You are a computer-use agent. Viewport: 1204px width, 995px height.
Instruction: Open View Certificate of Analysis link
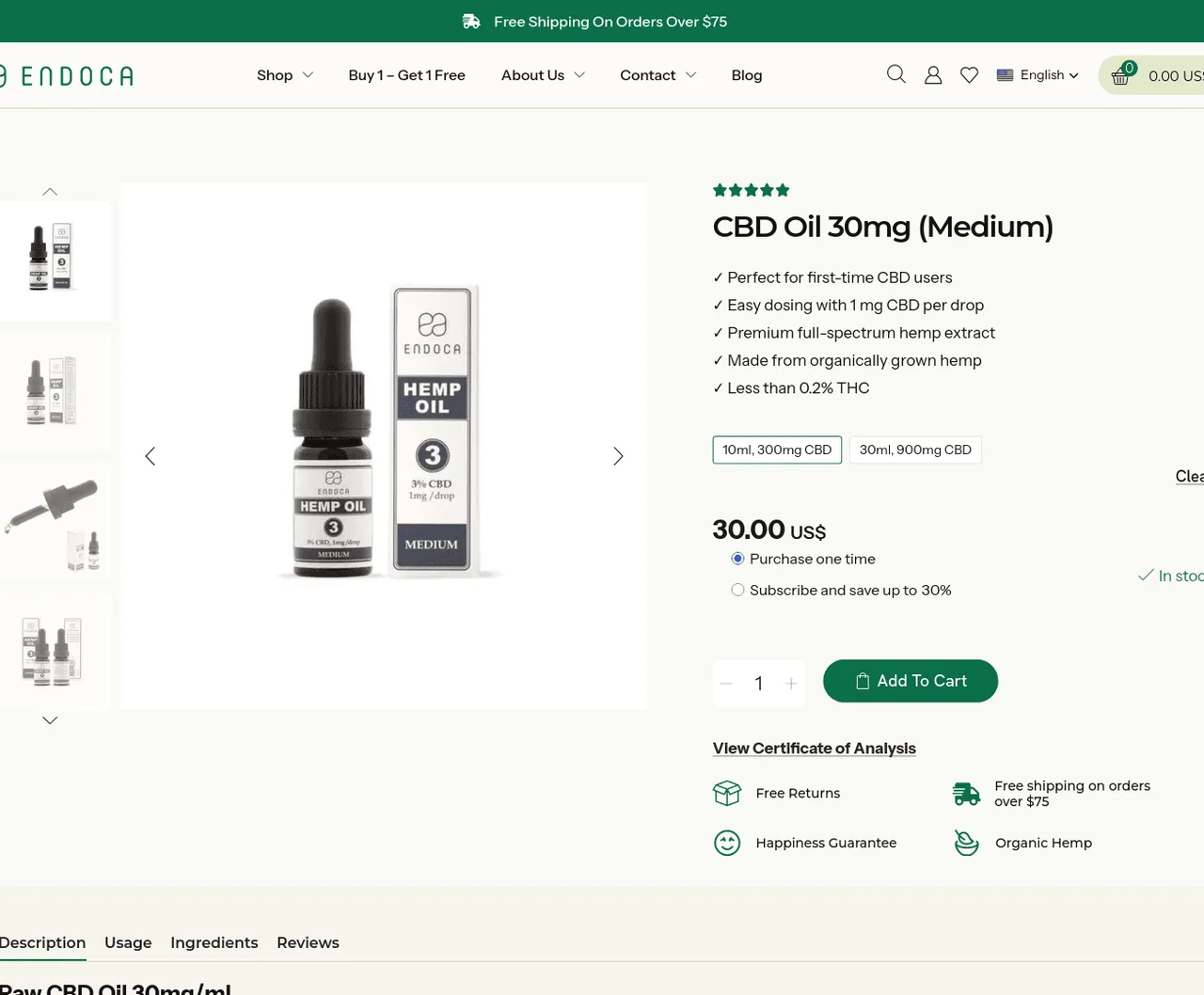[815, 748]
